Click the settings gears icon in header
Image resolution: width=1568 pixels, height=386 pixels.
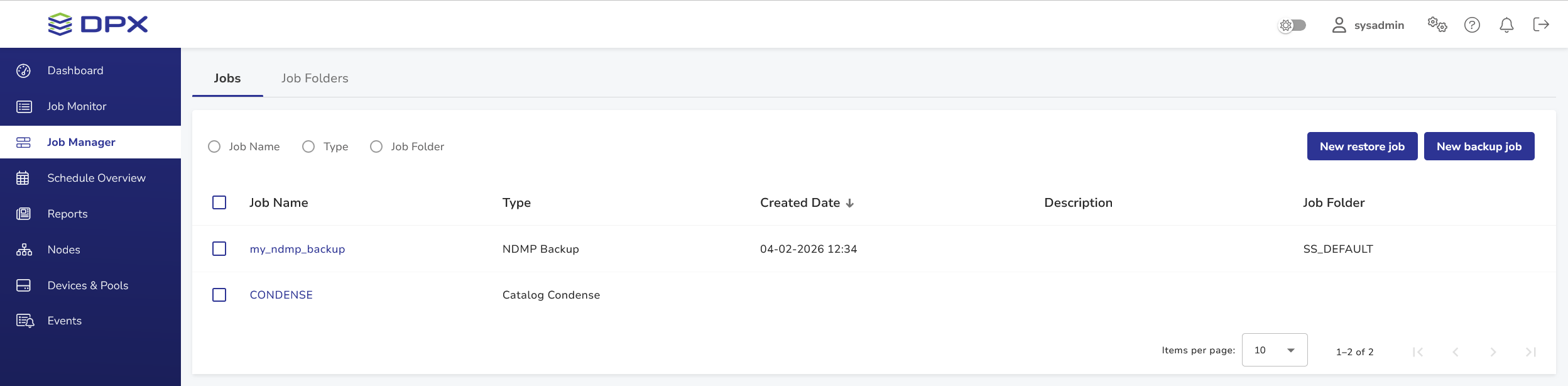pyautogui.click(x=1437, y=25)
